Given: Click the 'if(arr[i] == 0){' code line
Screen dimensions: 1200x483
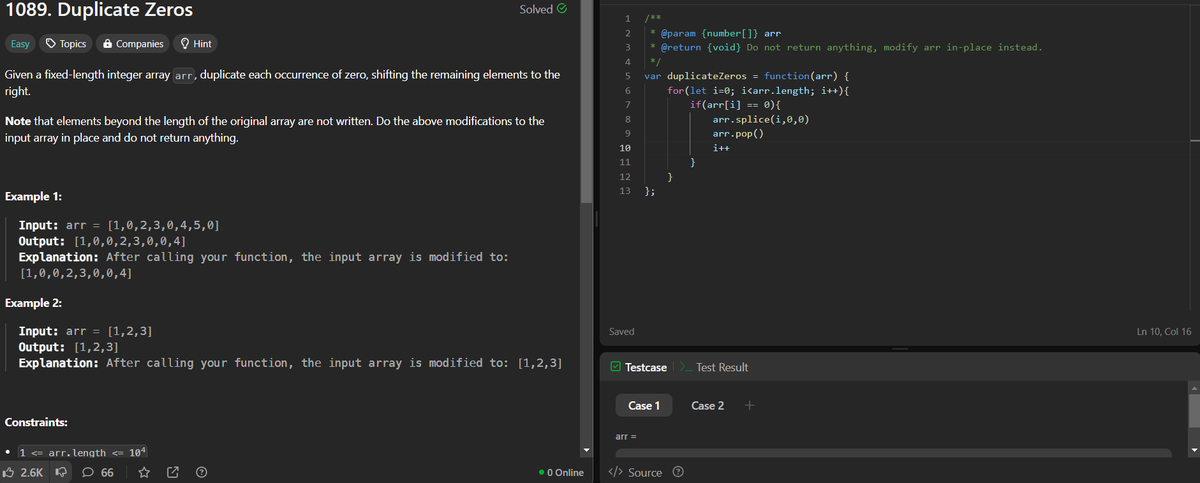Looking at the screenshot, I should (x=735, y=104).
